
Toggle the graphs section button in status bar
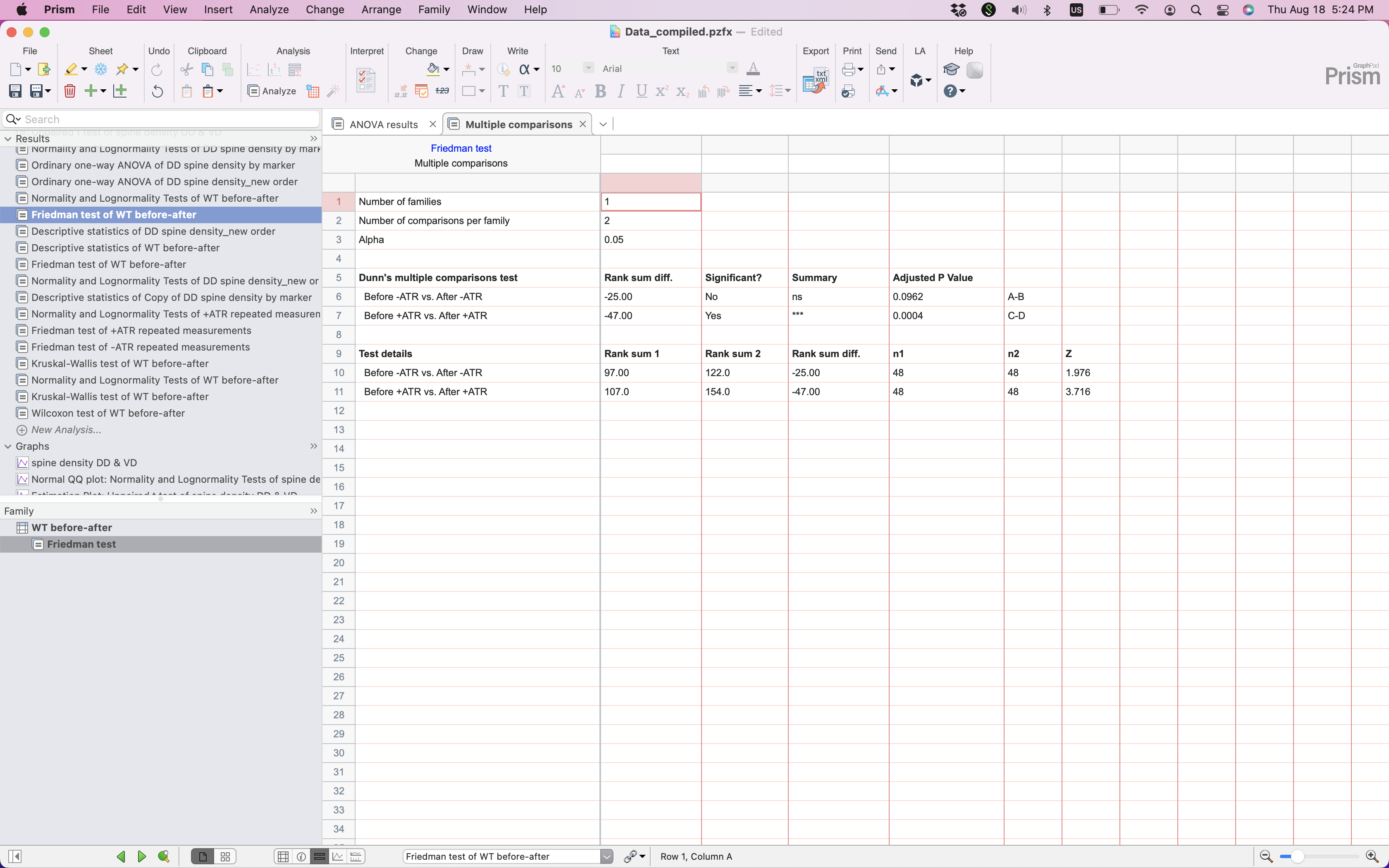pos(337,856)
